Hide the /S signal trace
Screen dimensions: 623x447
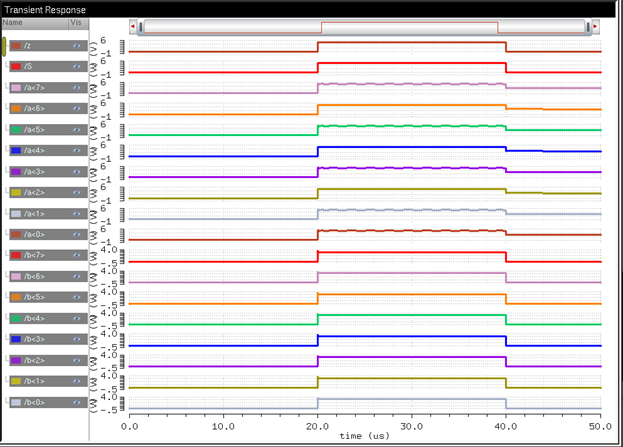76,67
